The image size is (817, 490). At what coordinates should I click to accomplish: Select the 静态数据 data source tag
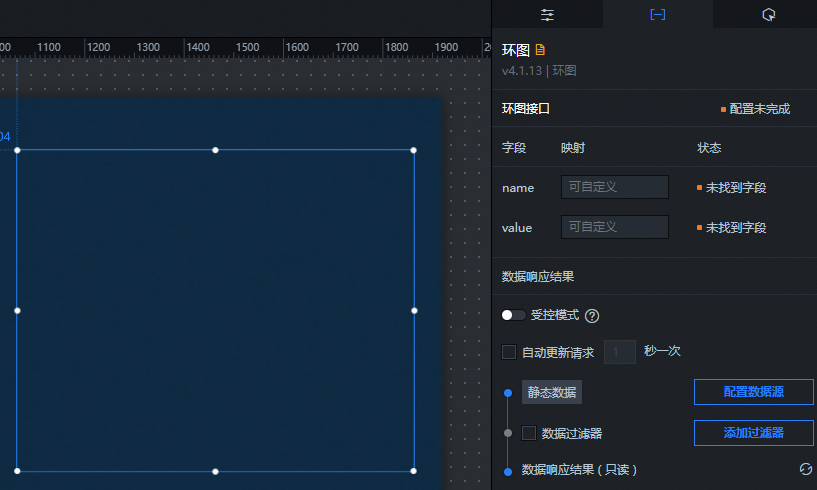[x=552, y=392]
